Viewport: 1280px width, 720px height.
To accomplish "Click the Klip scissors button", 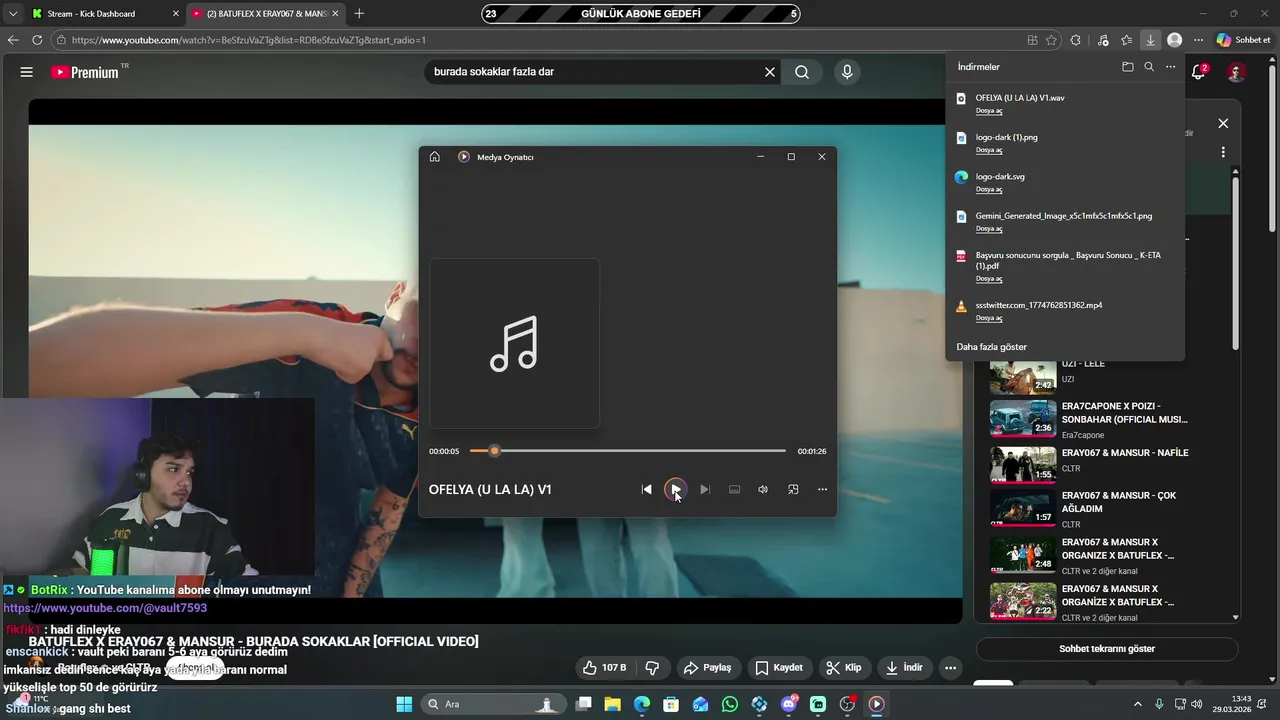I will [844, 668].
